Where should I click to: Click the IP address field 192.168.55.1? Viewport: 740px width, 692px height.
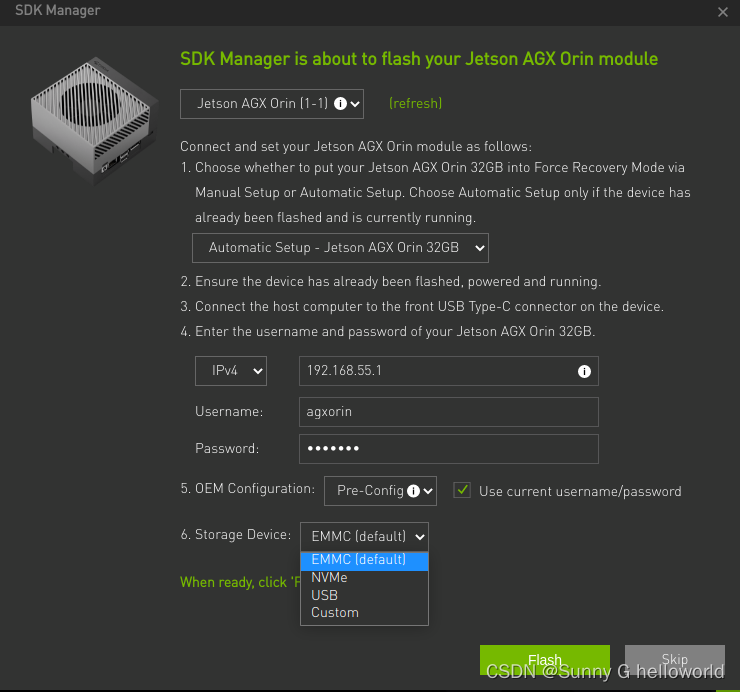coord(449,371)
